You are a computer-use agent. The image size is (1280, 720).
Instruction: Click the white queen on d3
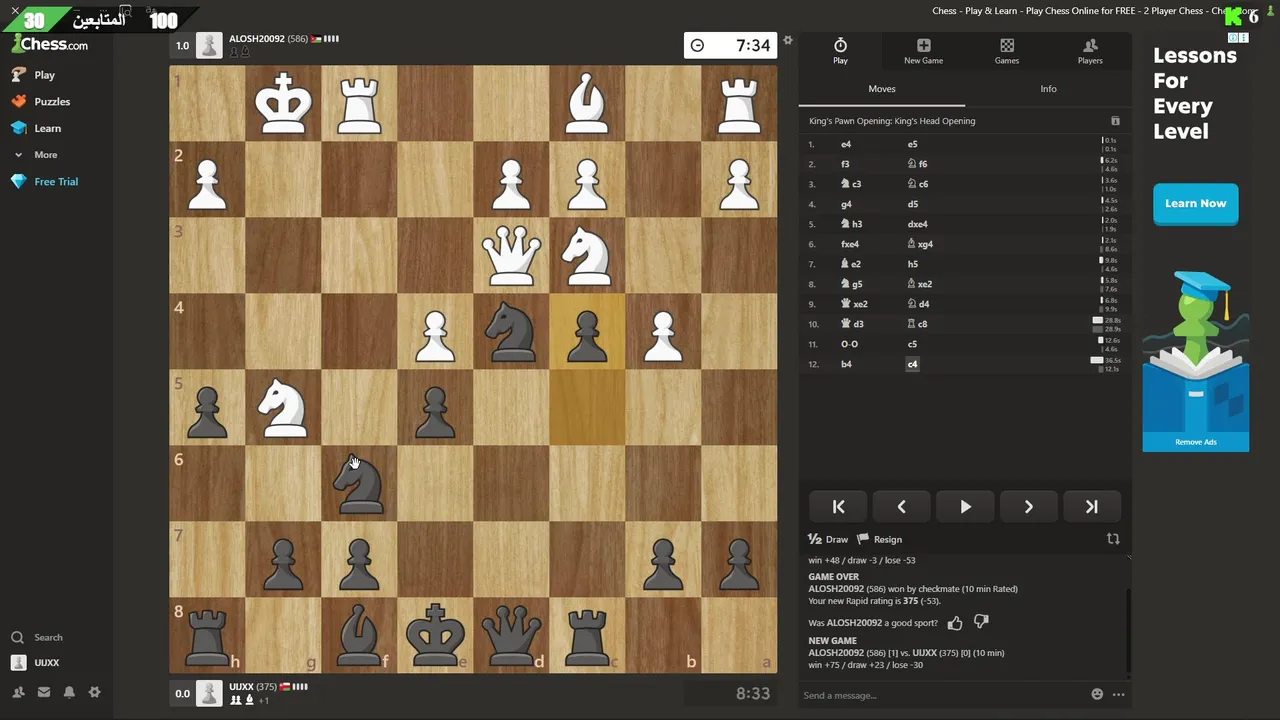511,255
